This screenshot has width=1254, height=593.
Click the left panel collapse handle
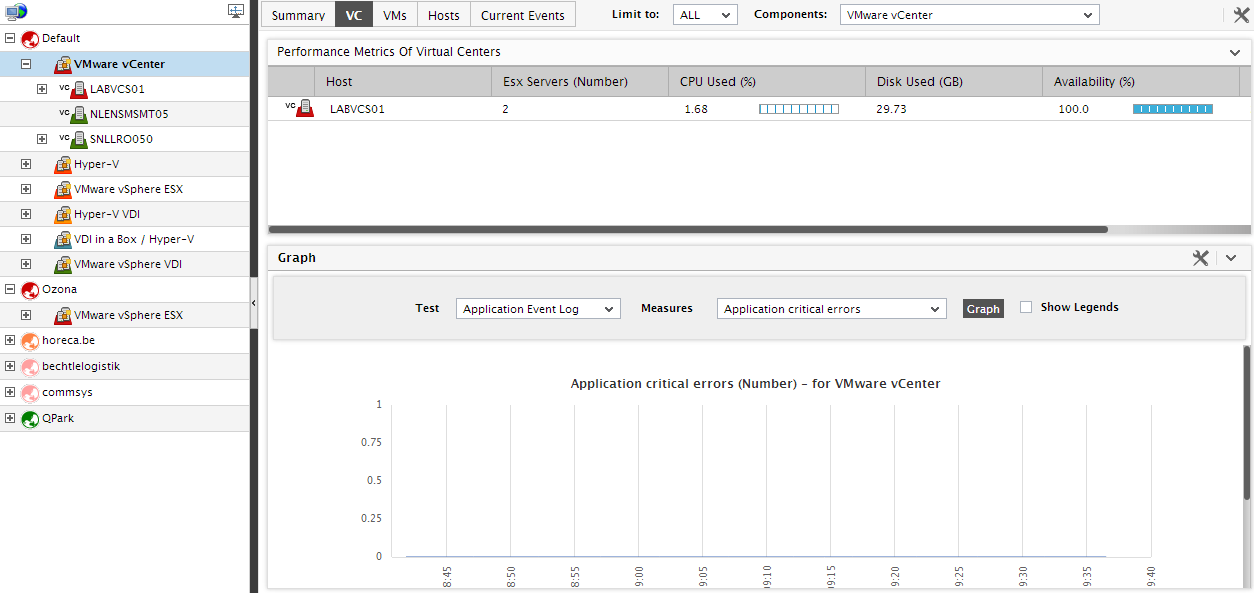click(x=253, y=302)
